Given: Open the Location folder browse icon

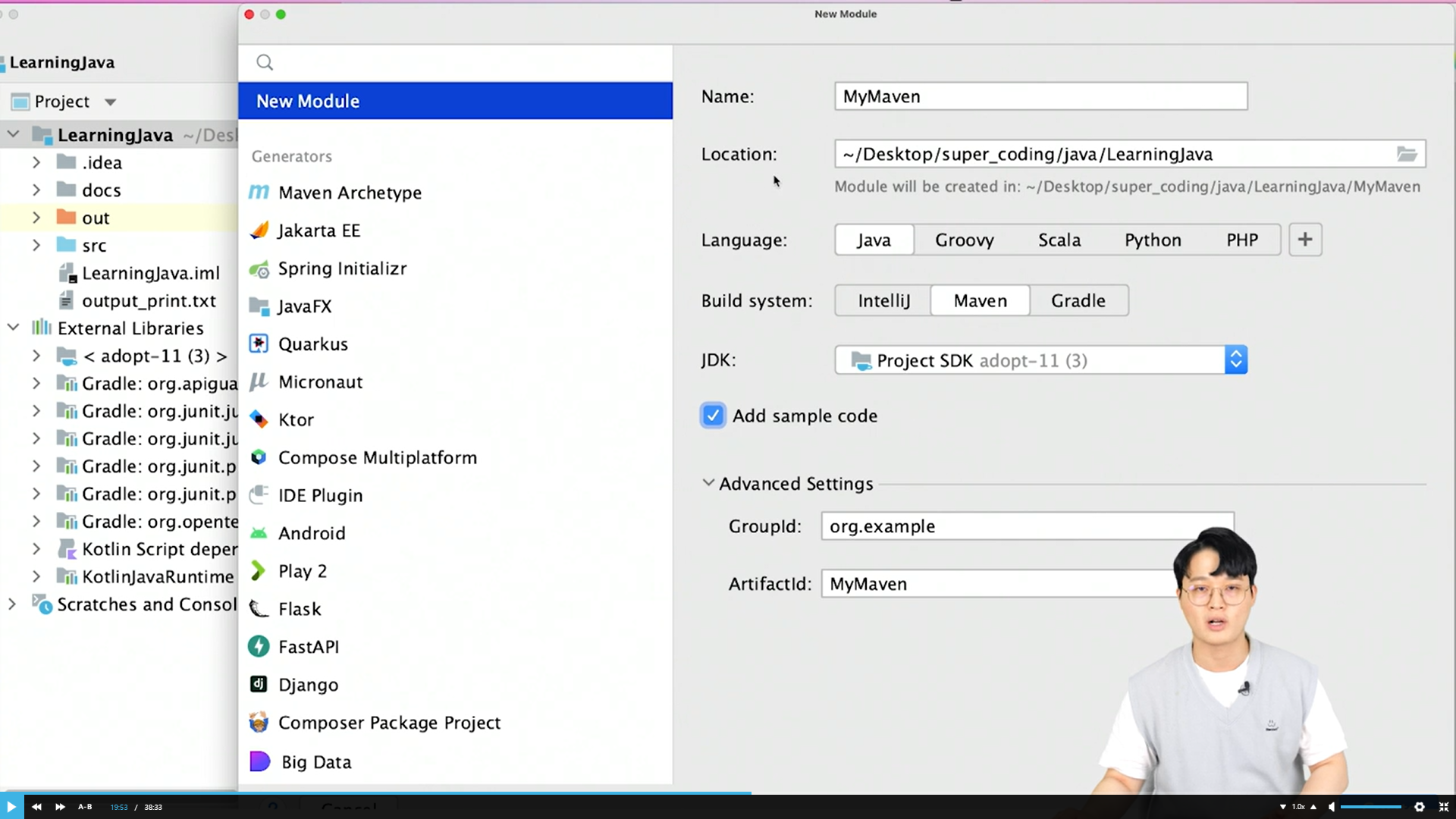Looking at the screenshot, I should point(1407,154).
